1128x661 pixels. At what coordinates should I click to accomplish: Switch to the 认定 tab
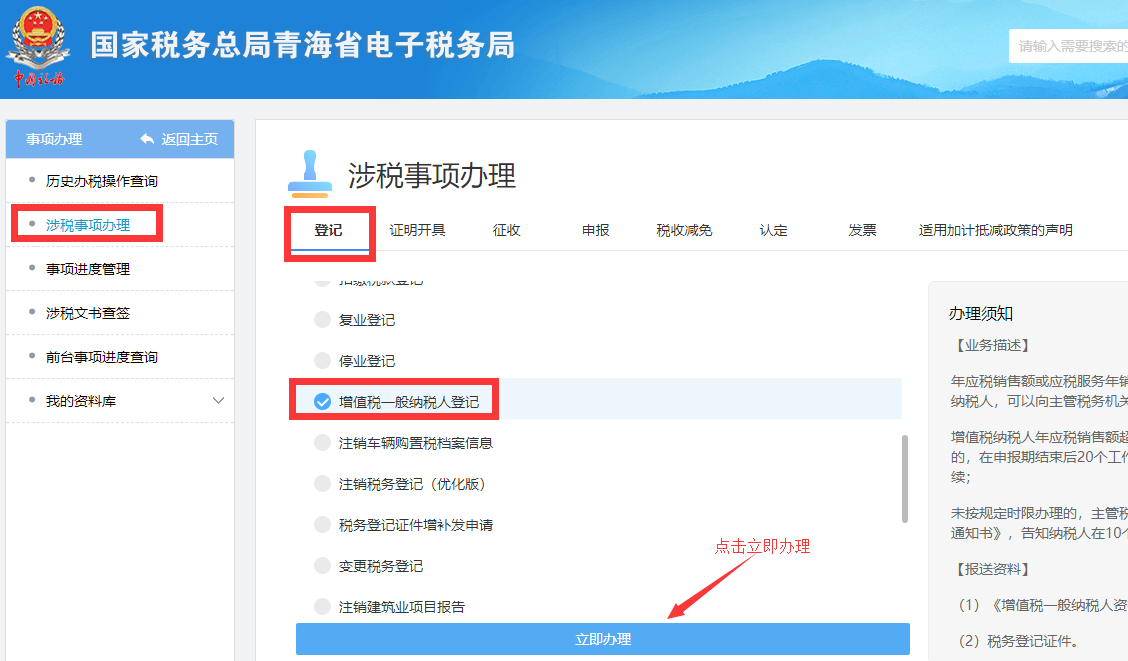click(x=773, y=229)
